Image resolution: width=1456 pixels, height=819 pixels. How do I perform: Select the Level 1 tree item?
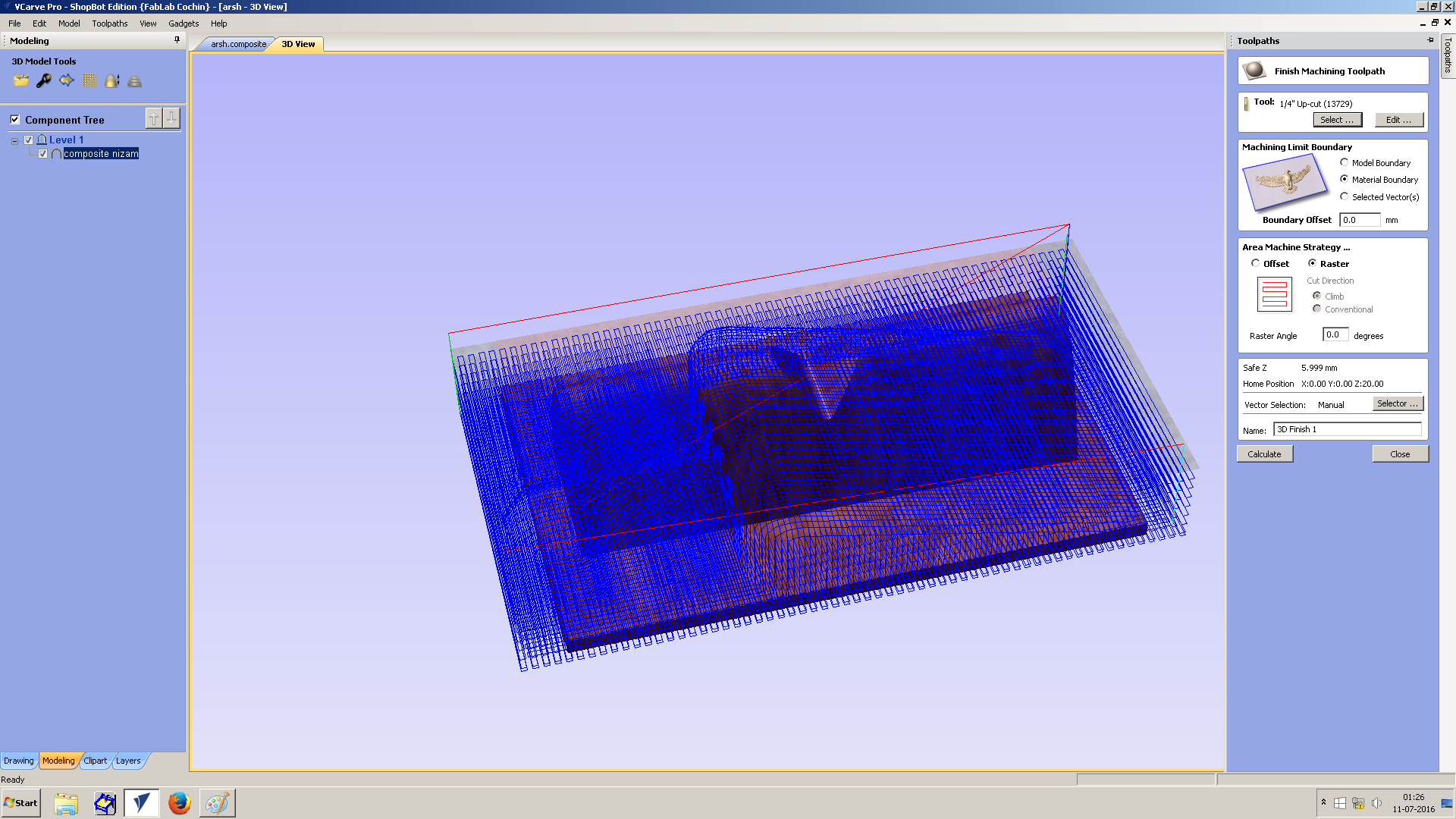(x=67, y=140)
